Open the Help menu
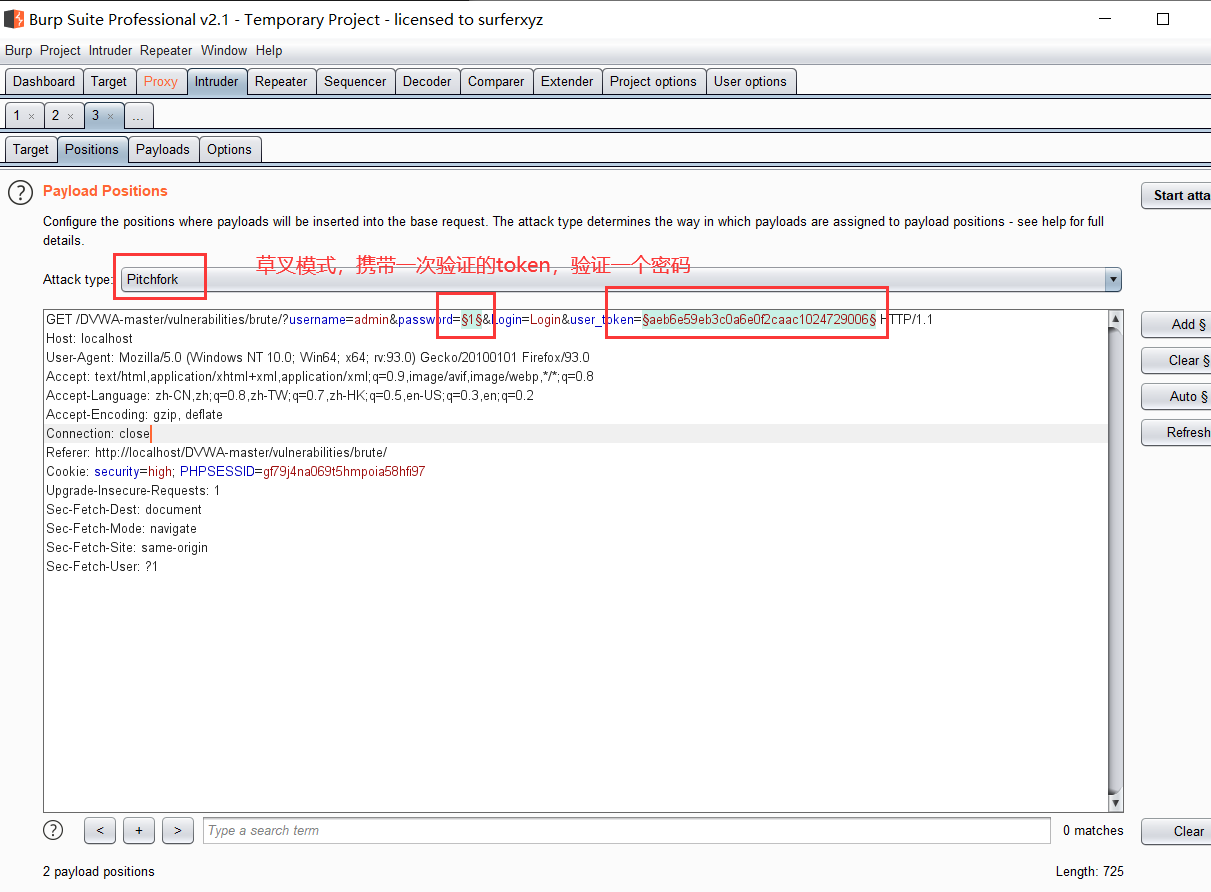1211x892 pixels. point(269,50)
